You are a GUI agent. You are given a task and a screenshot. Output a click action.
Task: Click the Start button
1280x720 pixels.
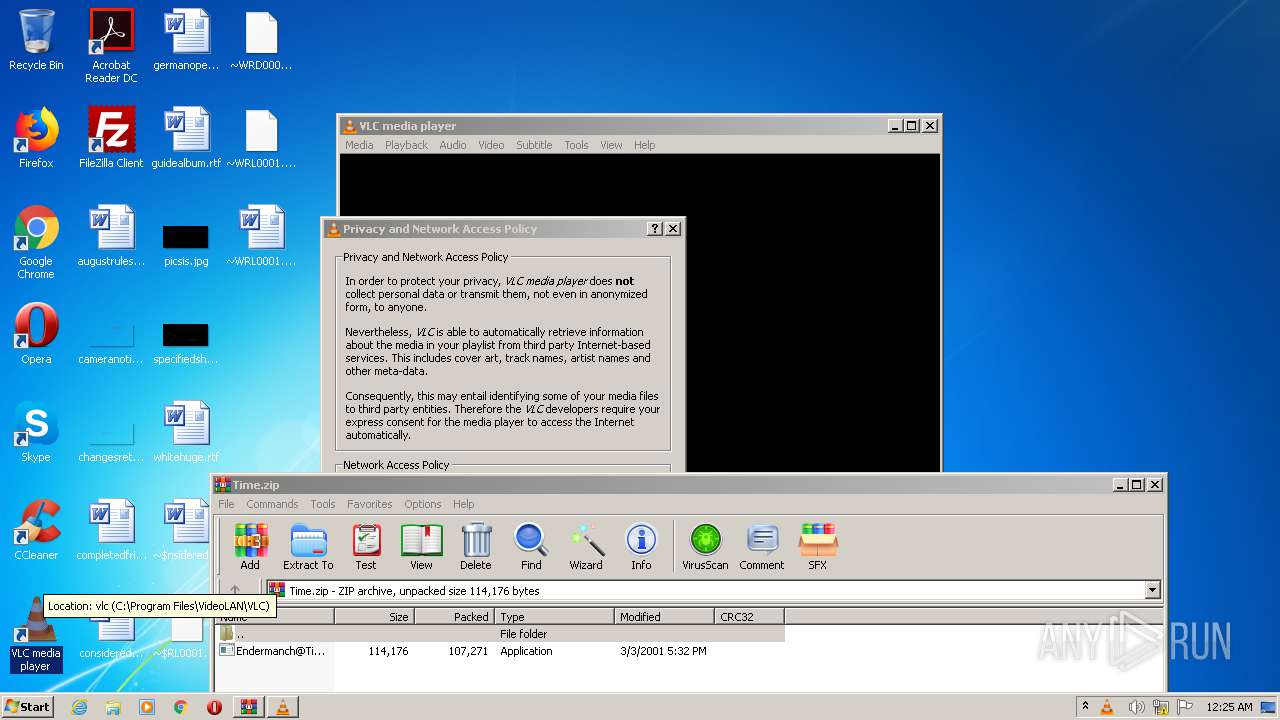28,707
